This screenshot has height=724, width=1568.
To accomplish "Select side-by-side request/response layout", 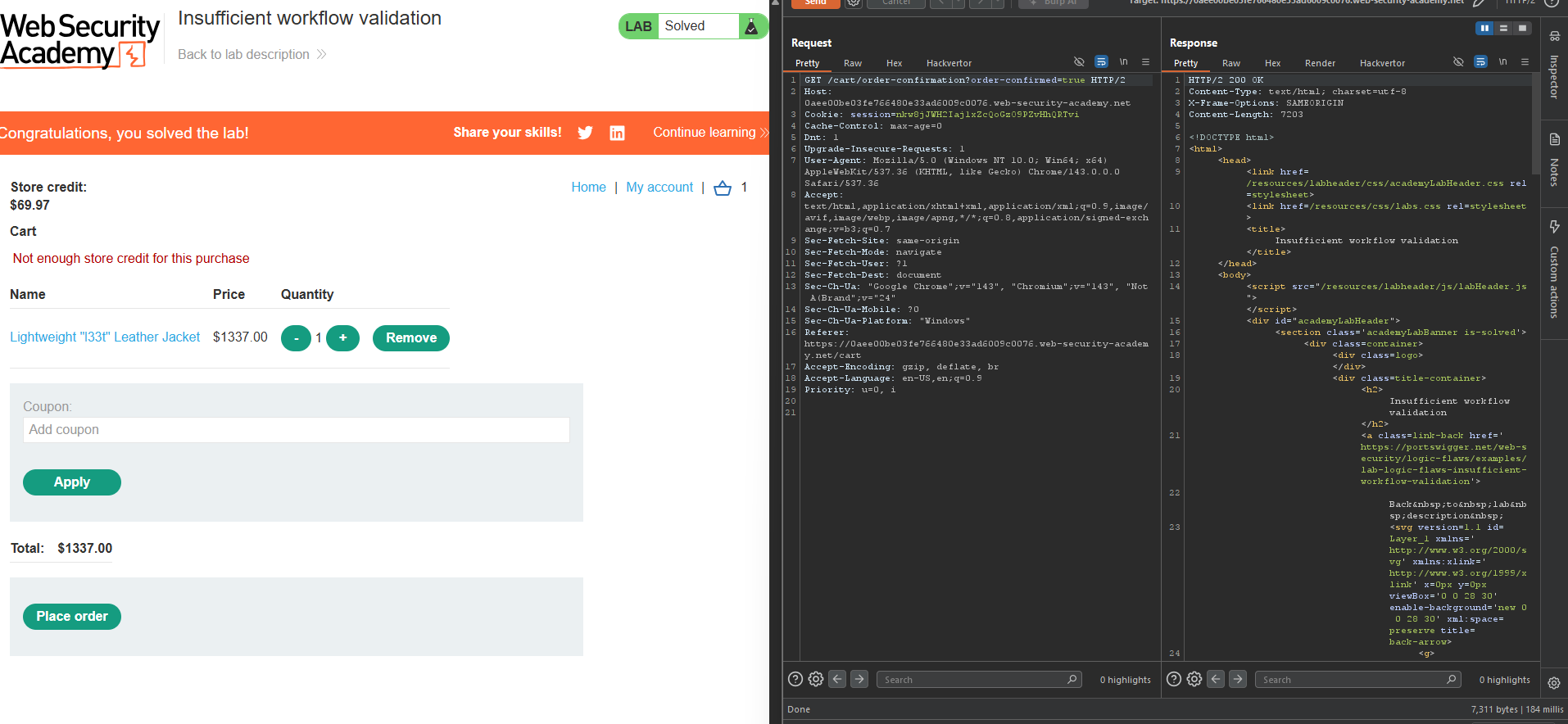I will pos(1484,28).
